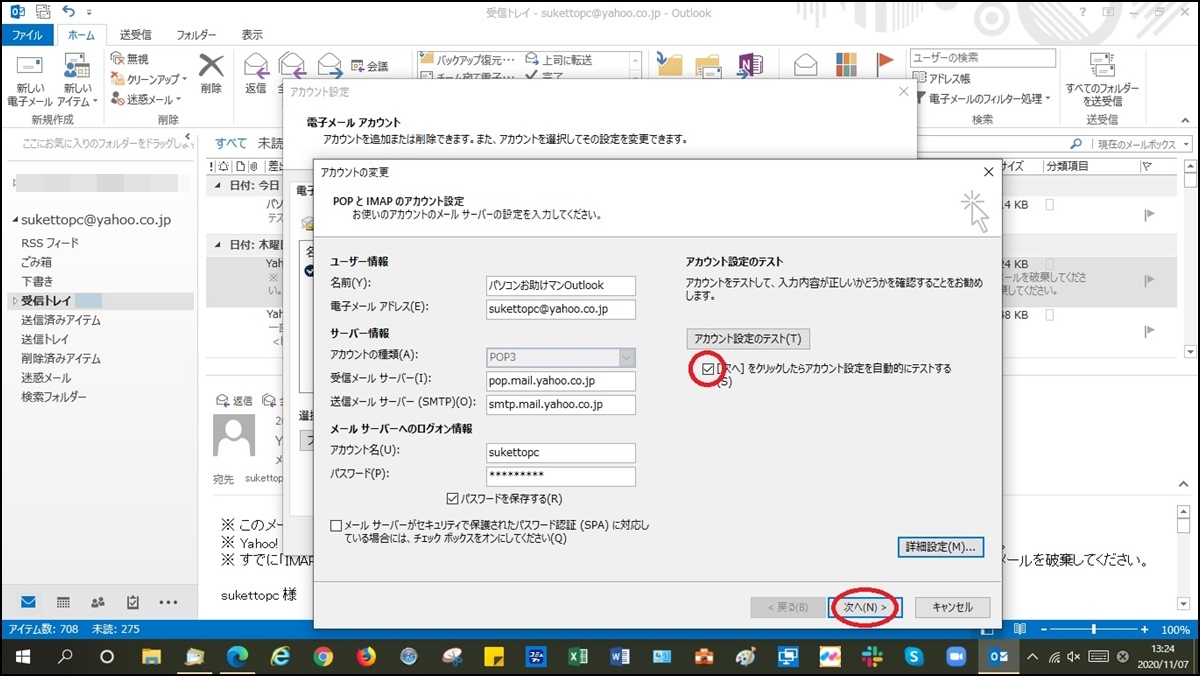1200x676 pixels.
Task: Open Skype from the taskbar
Action: coord(913,657)
